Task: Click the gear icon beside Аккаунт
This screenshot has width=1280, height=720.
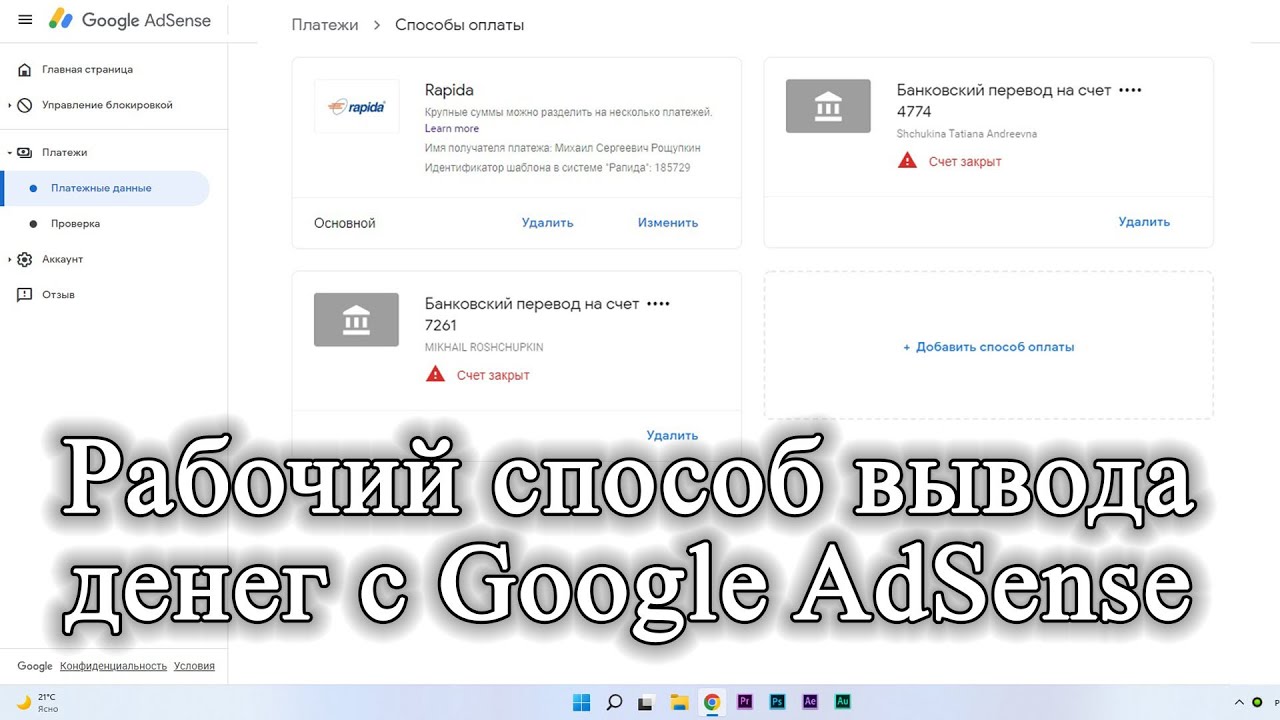Action: [x=25, y=259]
